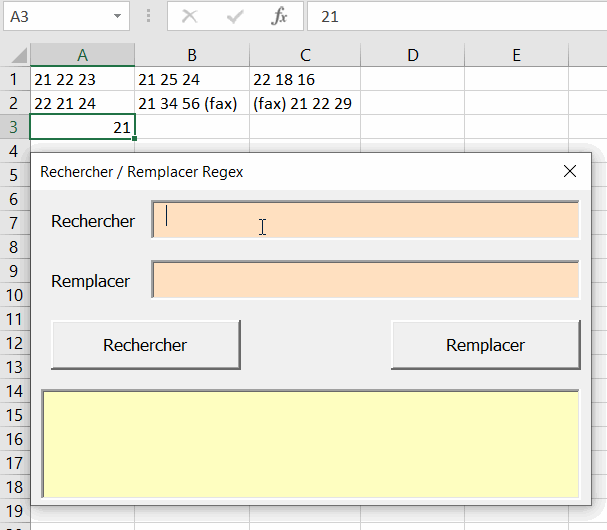Click the formula bar resize dots handle
This screenshot has height=530, width=607.
click(149, 17)
